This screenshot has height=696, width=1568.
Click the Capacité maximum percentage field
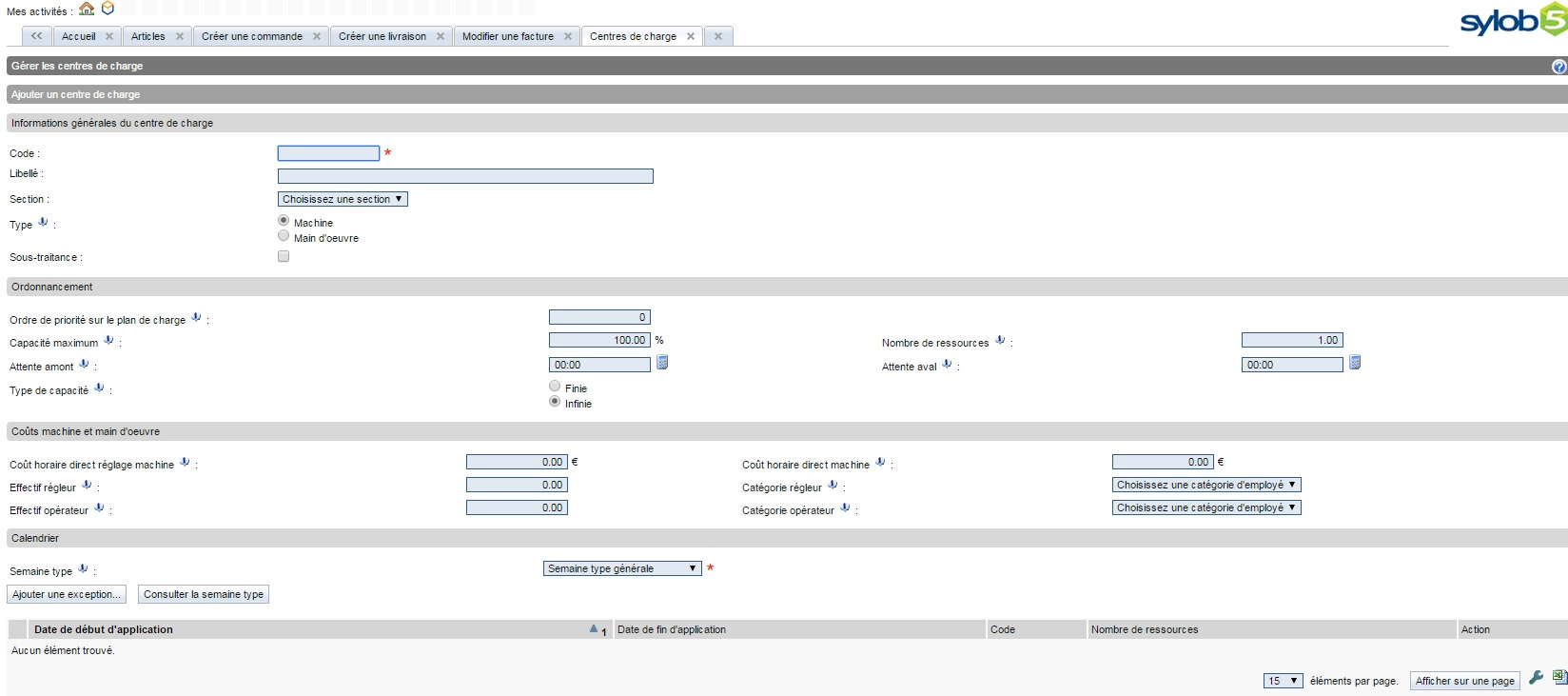point(599,340)
